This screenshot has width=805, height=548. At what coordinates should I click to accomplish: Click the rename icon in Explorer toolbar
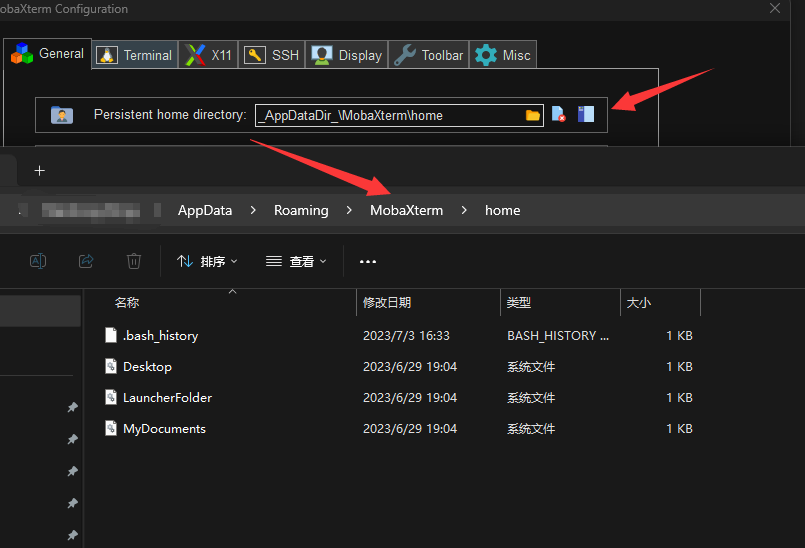38,261
